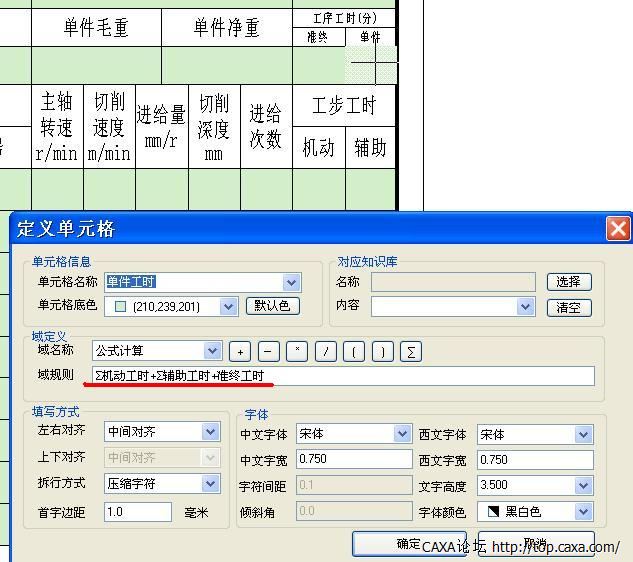Click the 域规则 formula field

point(344,376)
